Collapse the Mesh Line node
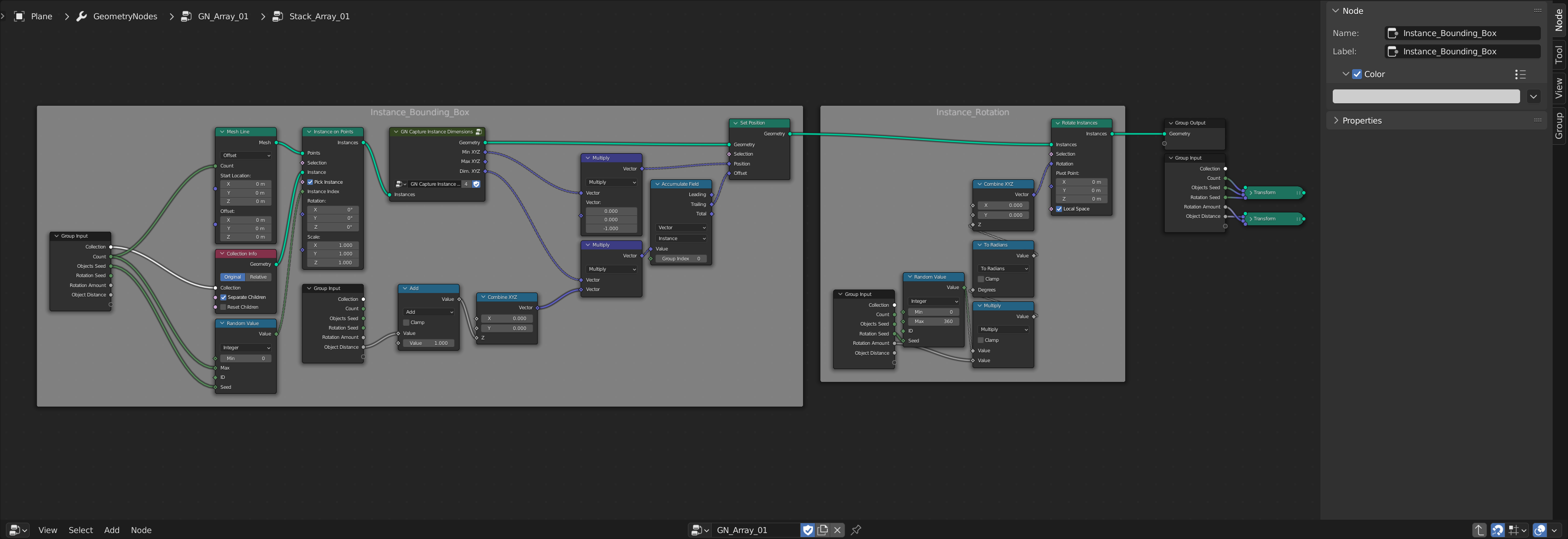Screen dimensions: 1568x539 tap(222, 131)
